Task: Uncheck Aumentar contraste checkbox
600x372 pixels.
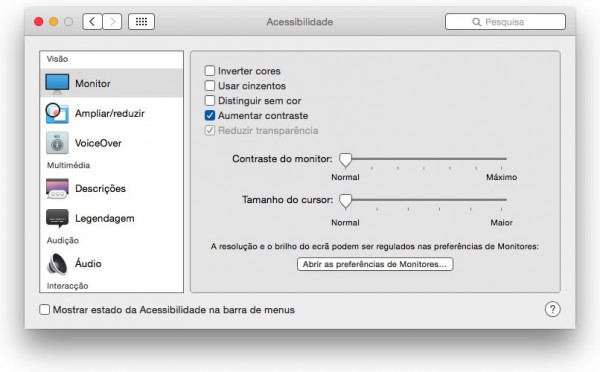Action: 210,115
